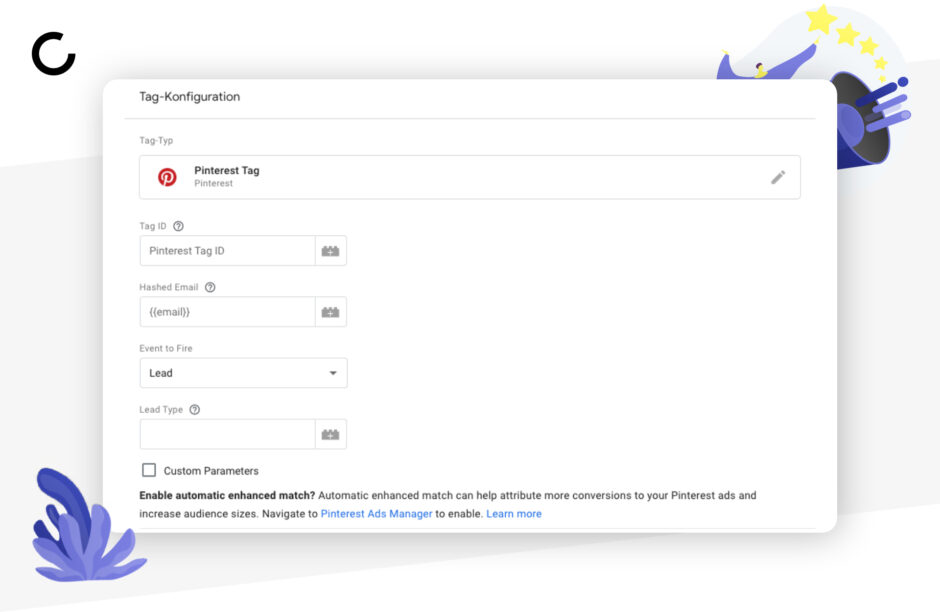
Task: Click the Tag-Konfiguration section heading
Action: point(189,97)
